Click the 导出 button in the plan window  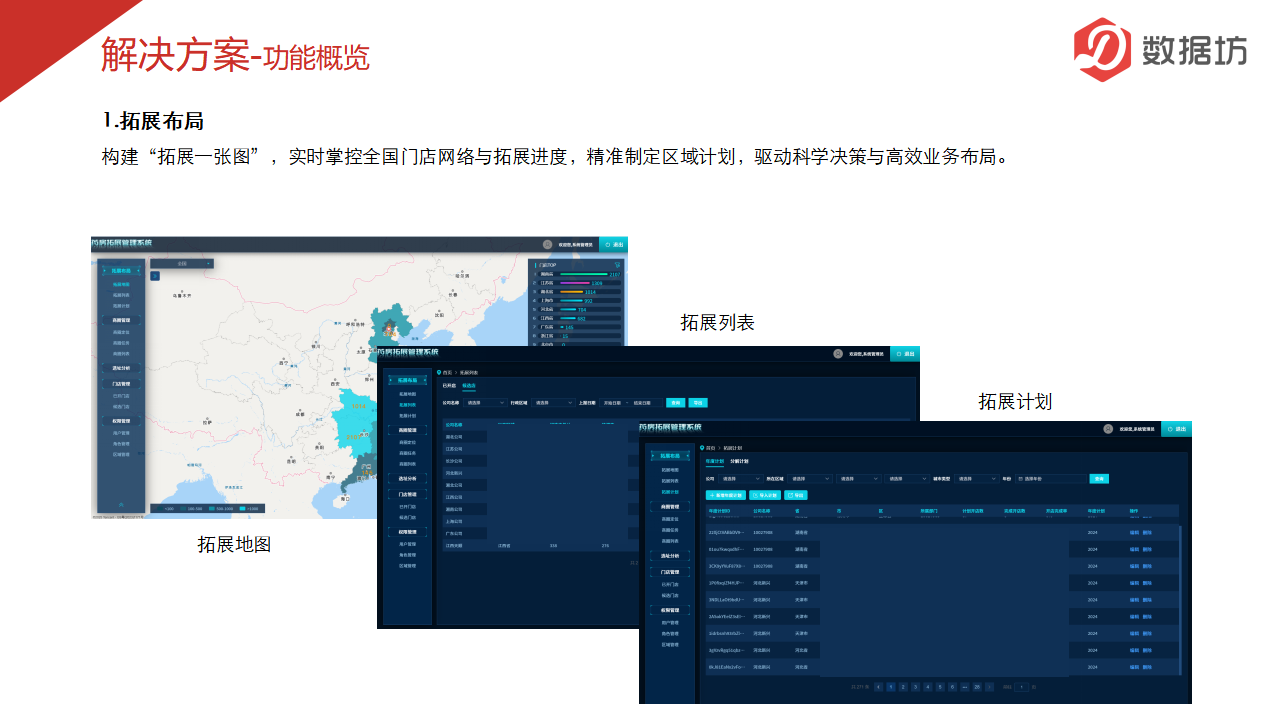click(x=796, y=495)
